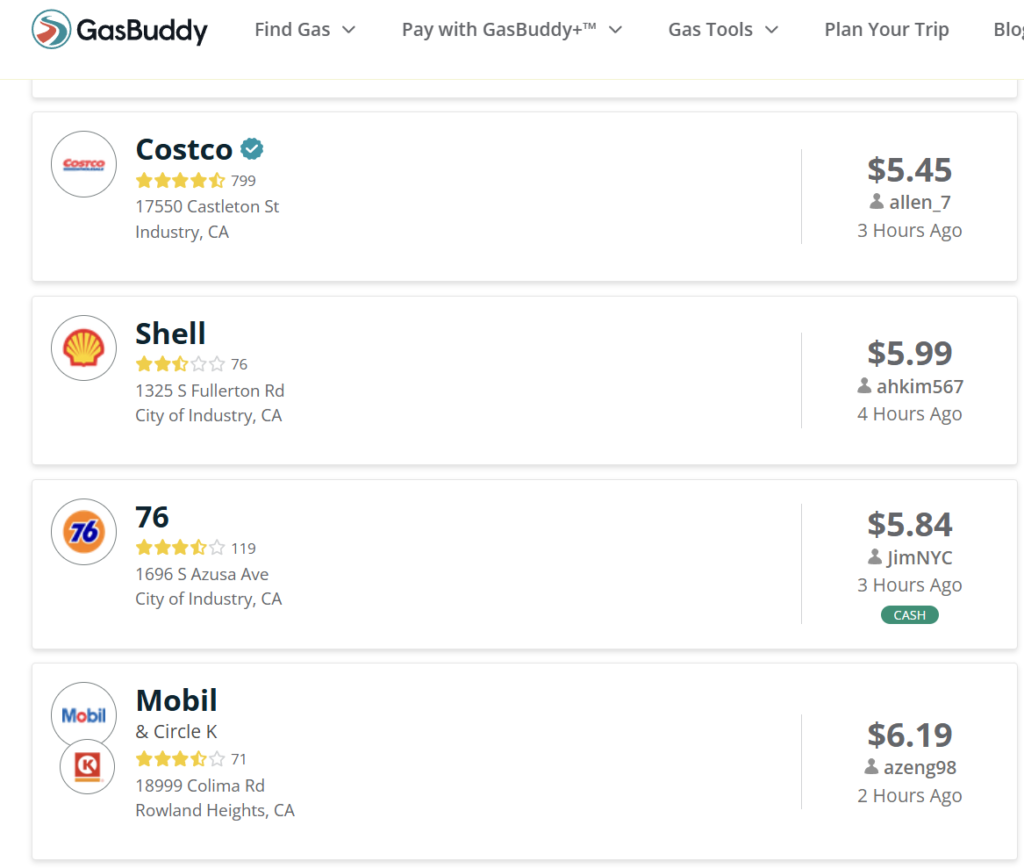Click the user icon beside allen_7

tap(877, 202)
